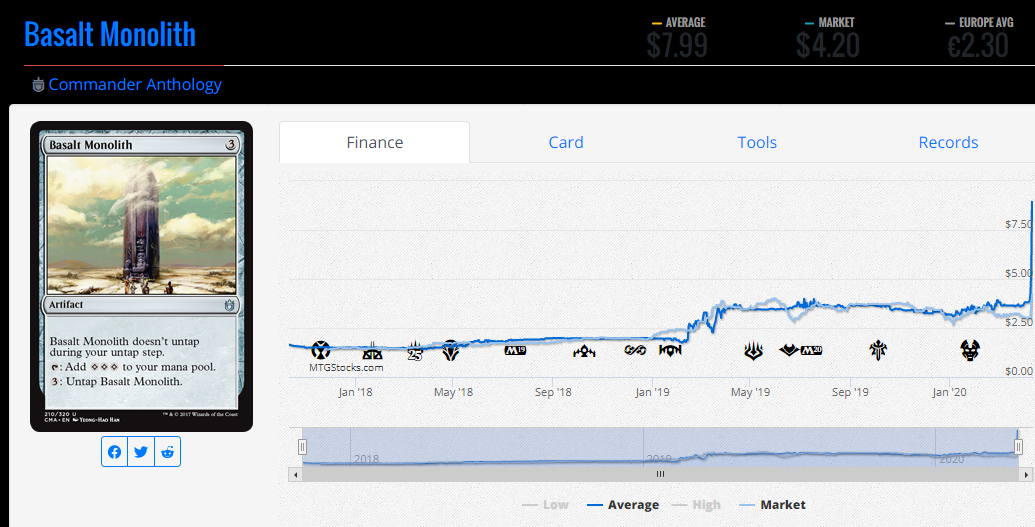1035x527 pixels.
Task: Click the Ixalan set marker on chart
Action: pyautogui.click(x=321, y=350)
